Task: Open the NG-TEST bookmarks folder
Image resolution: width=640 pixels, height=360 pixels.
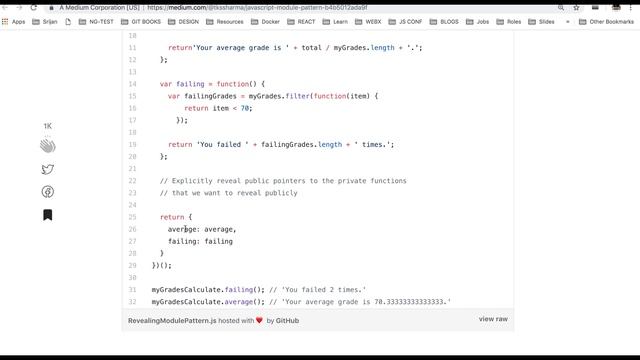Action: click(x=96, y=22)
